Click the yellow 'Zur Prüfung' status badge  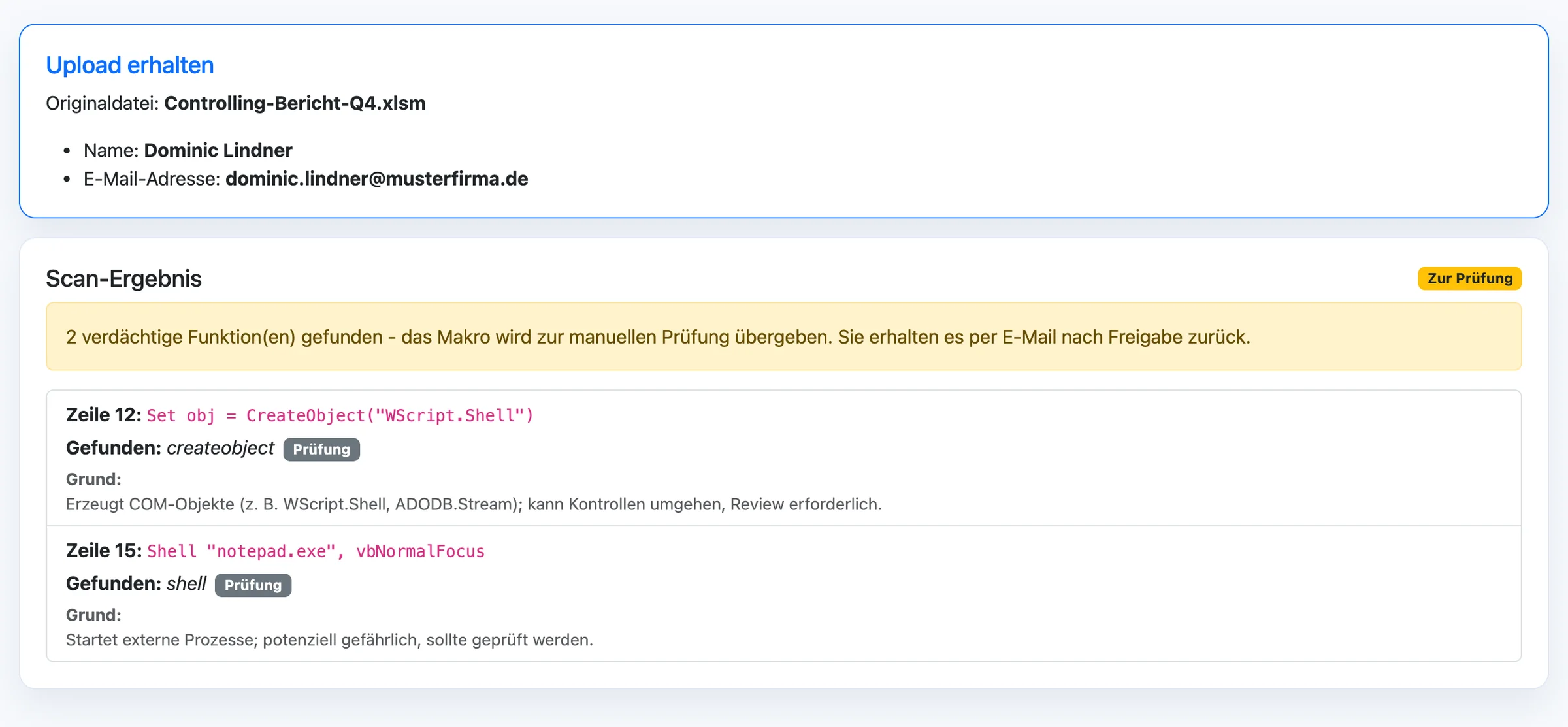pyautogui.click(x=1469, y=278)
